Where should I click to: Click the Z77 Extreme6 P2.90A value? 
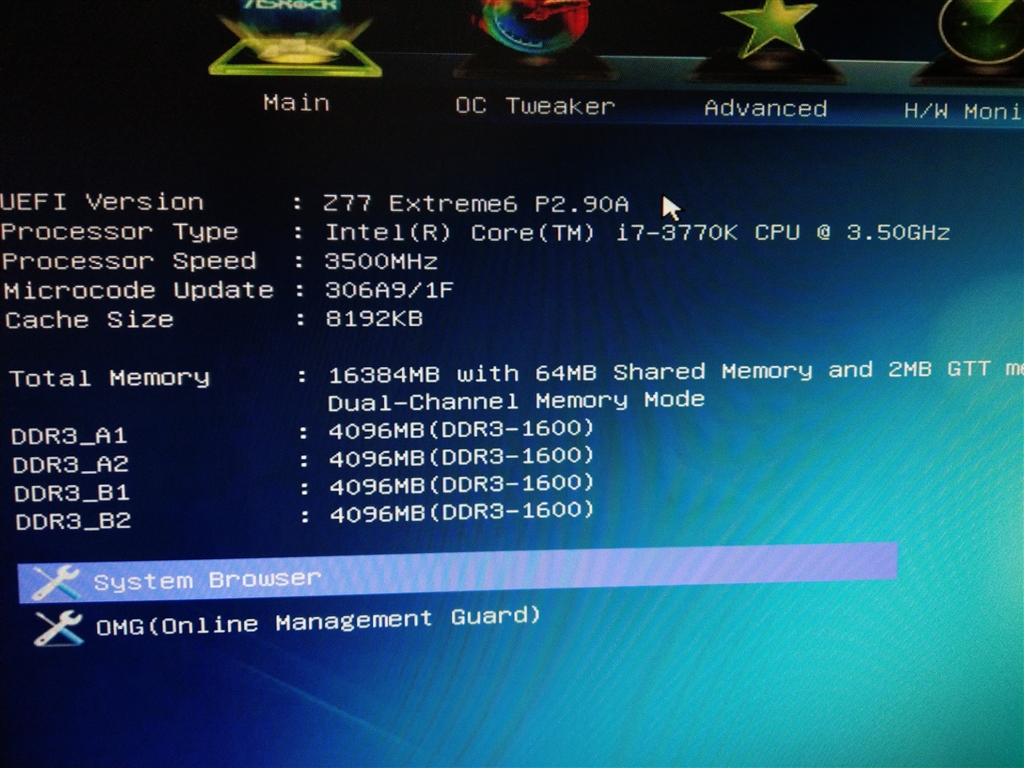tap(475, 204)
